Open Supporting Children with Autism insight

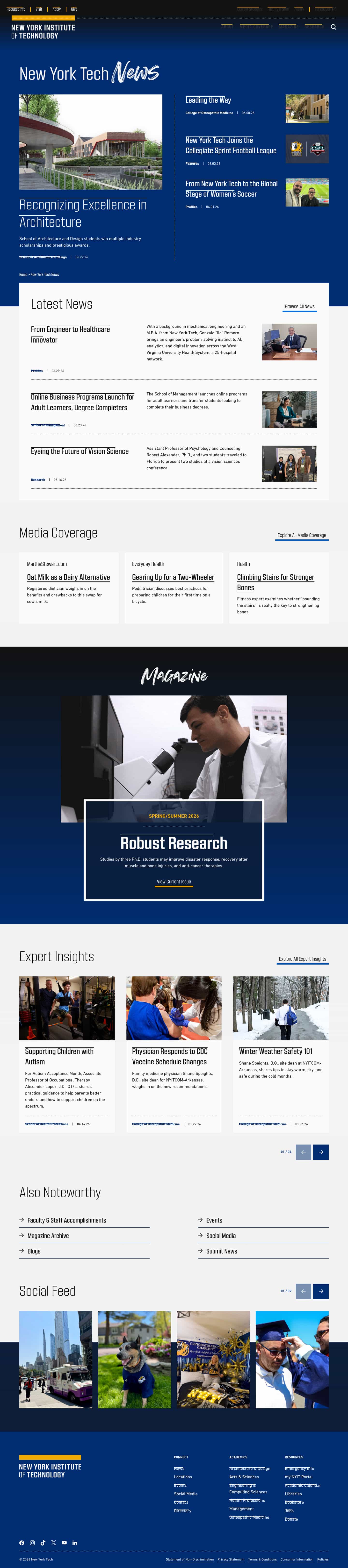(59, 1057)
